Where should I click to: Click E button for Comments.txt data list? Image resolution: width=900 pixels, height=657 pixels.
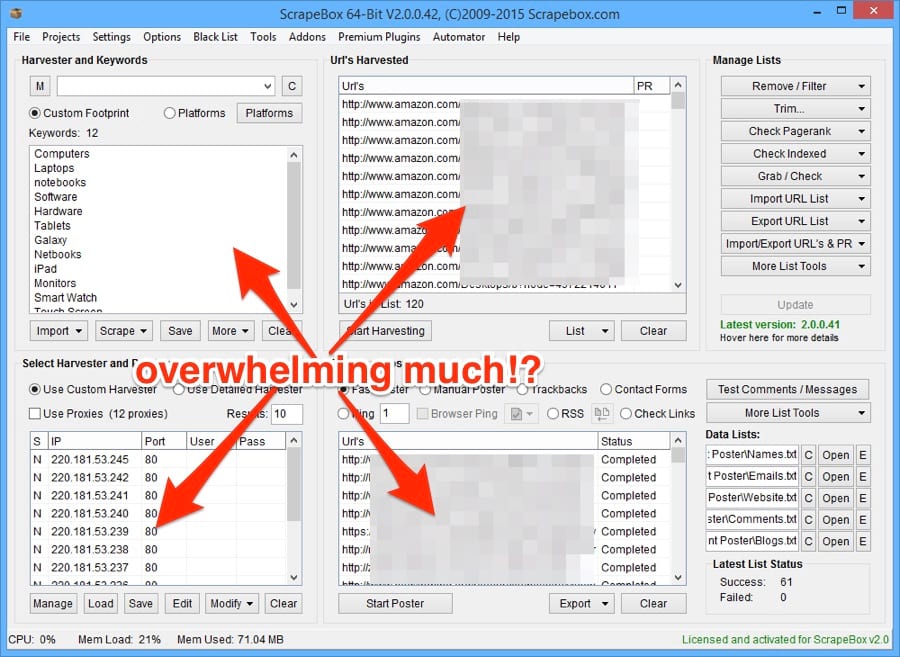[862, 520]
